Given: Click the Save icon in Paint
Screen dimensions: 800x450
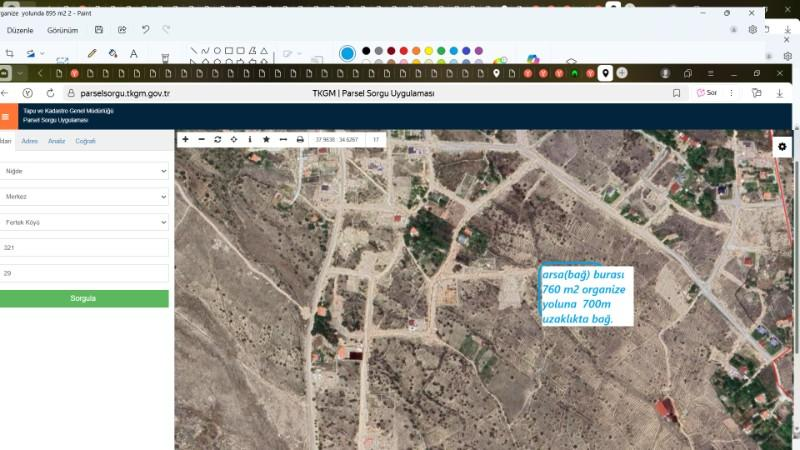Looking at the screenshot, I should [x=99, y=30].
